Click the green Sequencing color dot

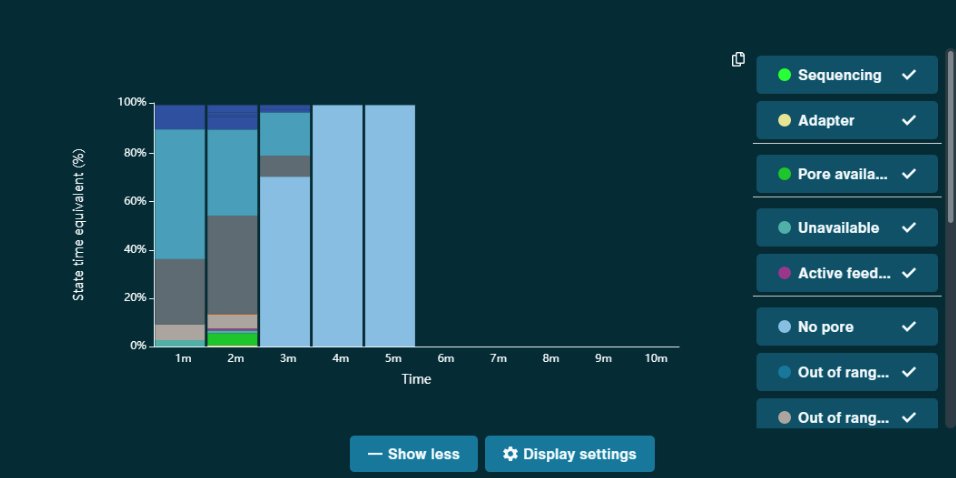(x=784, y=75)
